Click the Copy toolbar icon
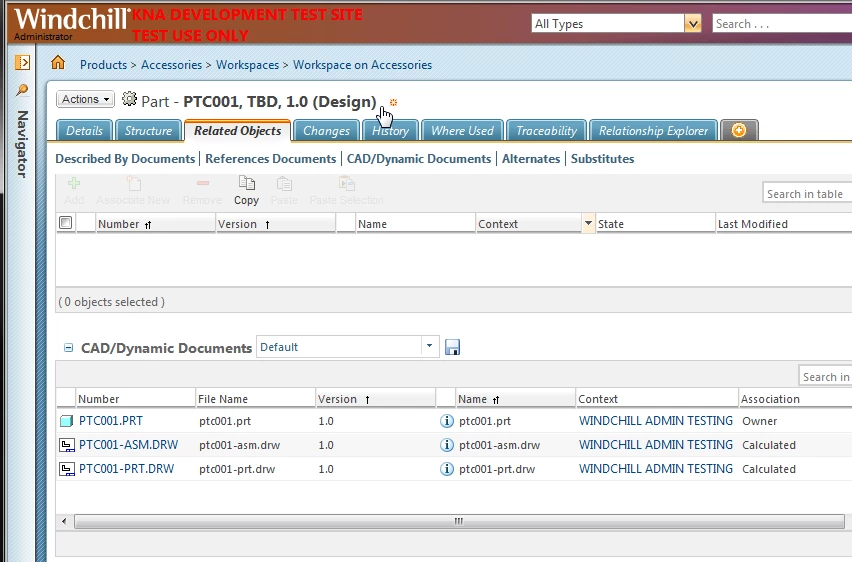The width and height of the screenshot is (852, 562). (247, 183)
